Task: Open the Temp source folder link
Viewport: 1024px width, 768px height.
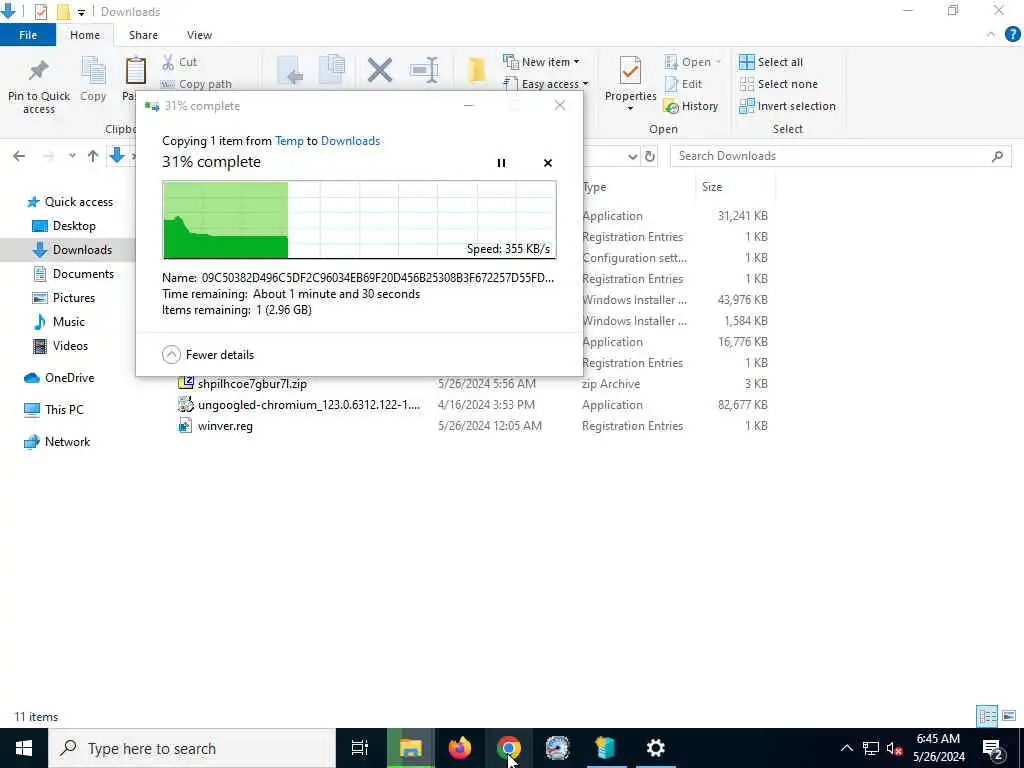Action: pyautogui.click(x=289, y=140)
